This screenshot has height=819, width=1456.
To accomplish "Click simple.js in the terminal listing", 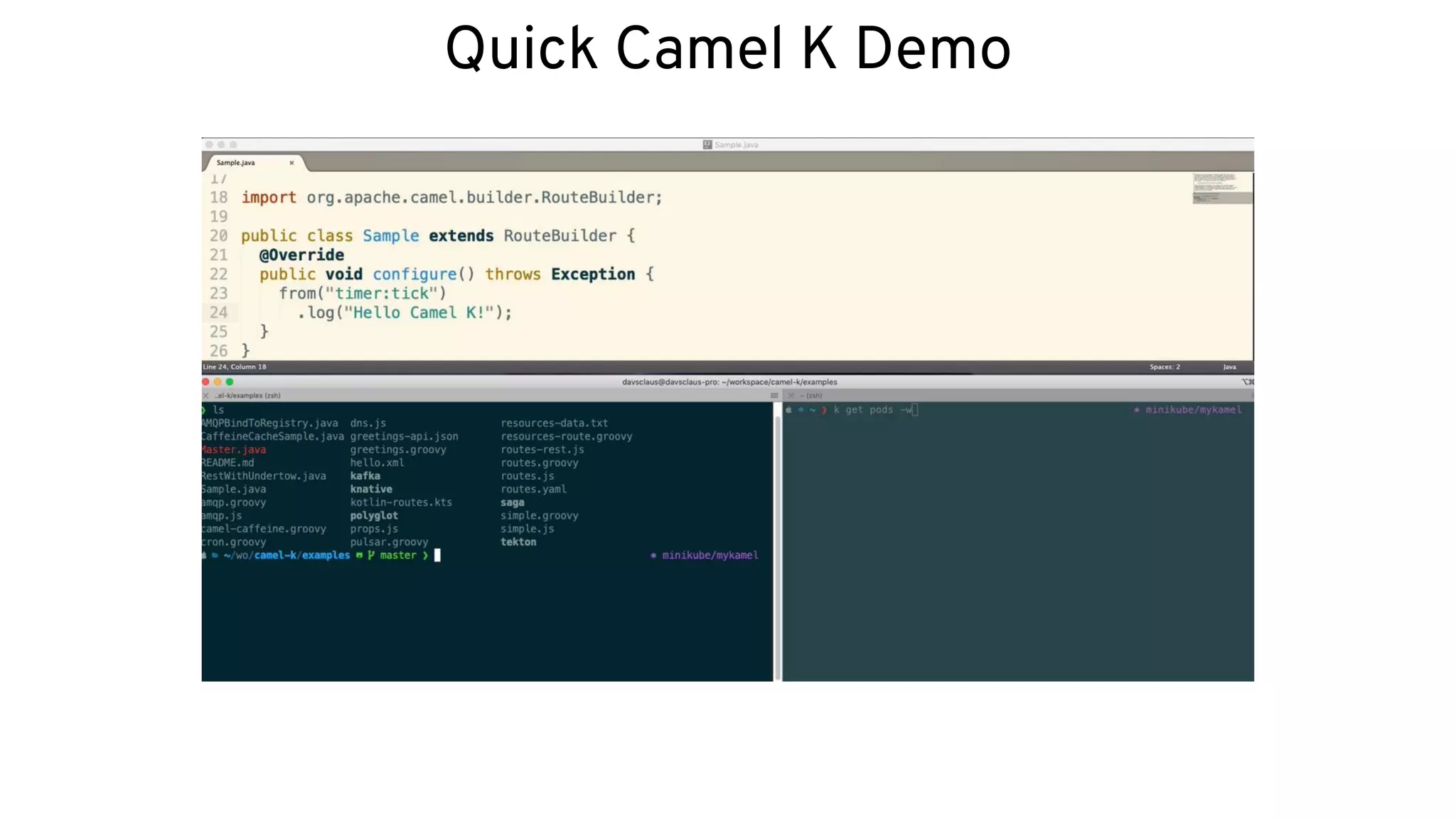I will click(527, 529).
